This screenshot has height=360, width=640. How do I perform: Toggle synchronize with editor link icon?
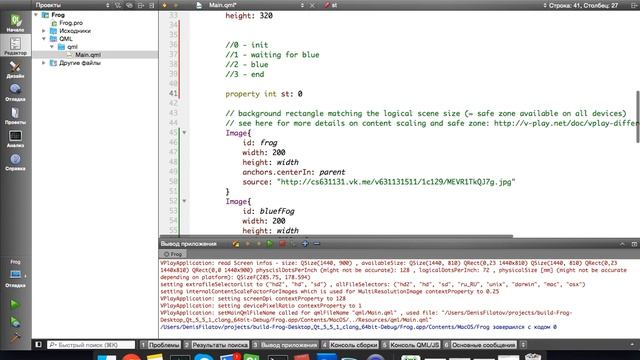[x=129, y=5]
